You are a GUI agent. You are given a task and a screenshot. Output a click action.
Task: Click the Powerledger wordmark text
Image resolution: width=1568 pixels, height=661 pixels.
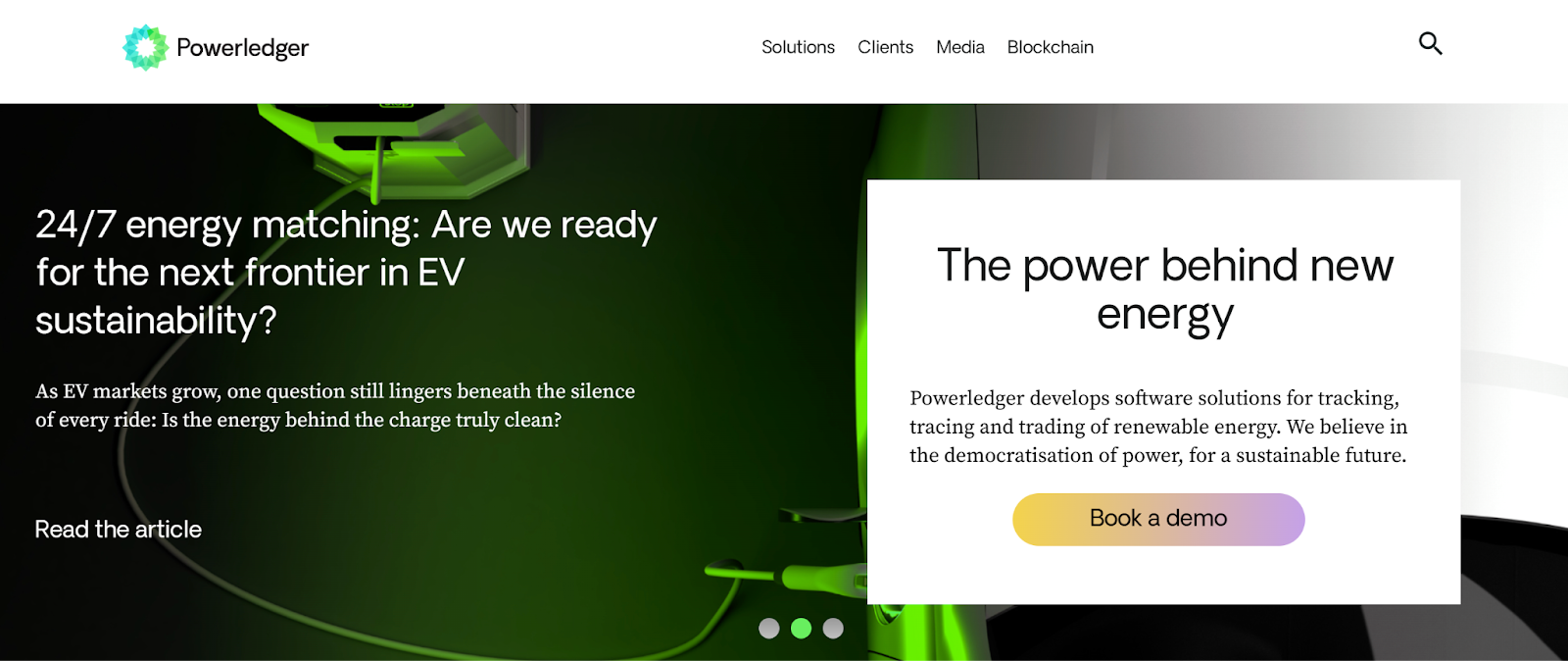(242, 48)
